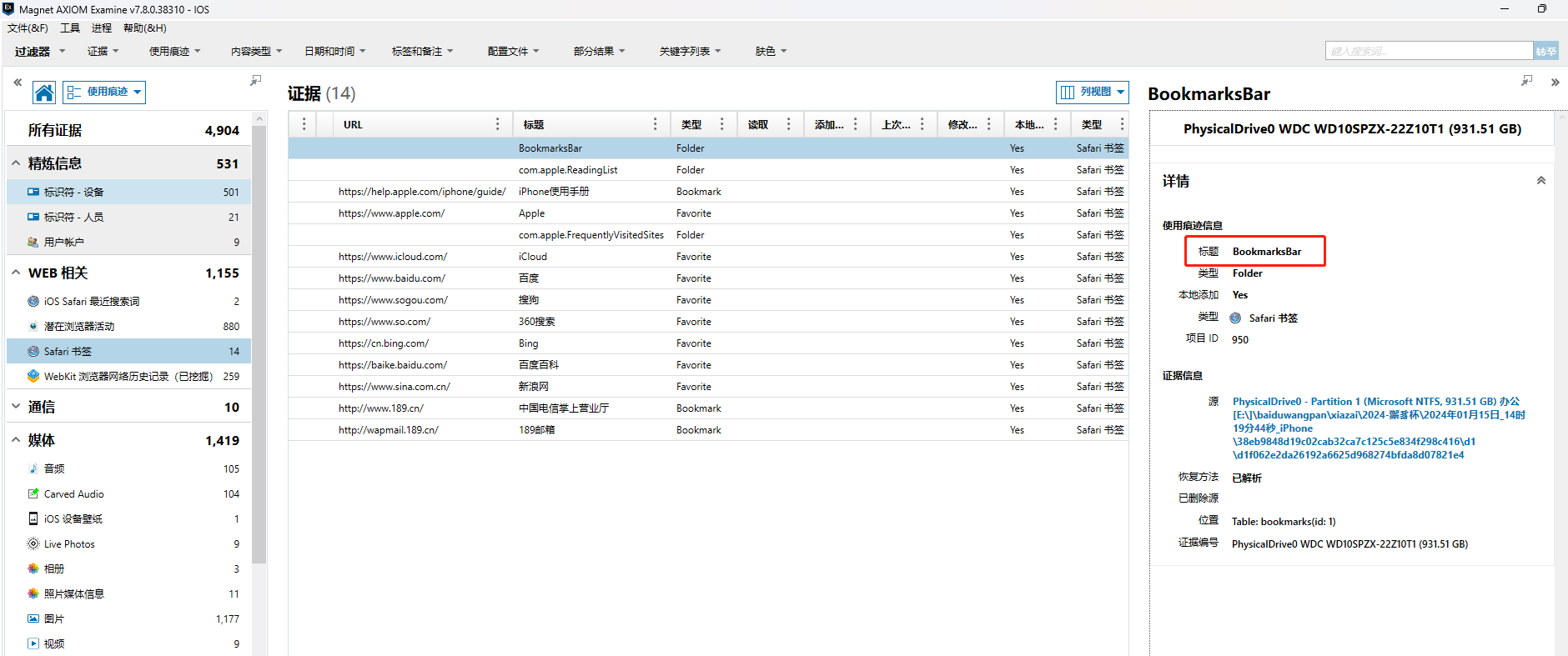Click the 视频 play icon
Screen dimensions: 1568x656
[x=33, y=643]
